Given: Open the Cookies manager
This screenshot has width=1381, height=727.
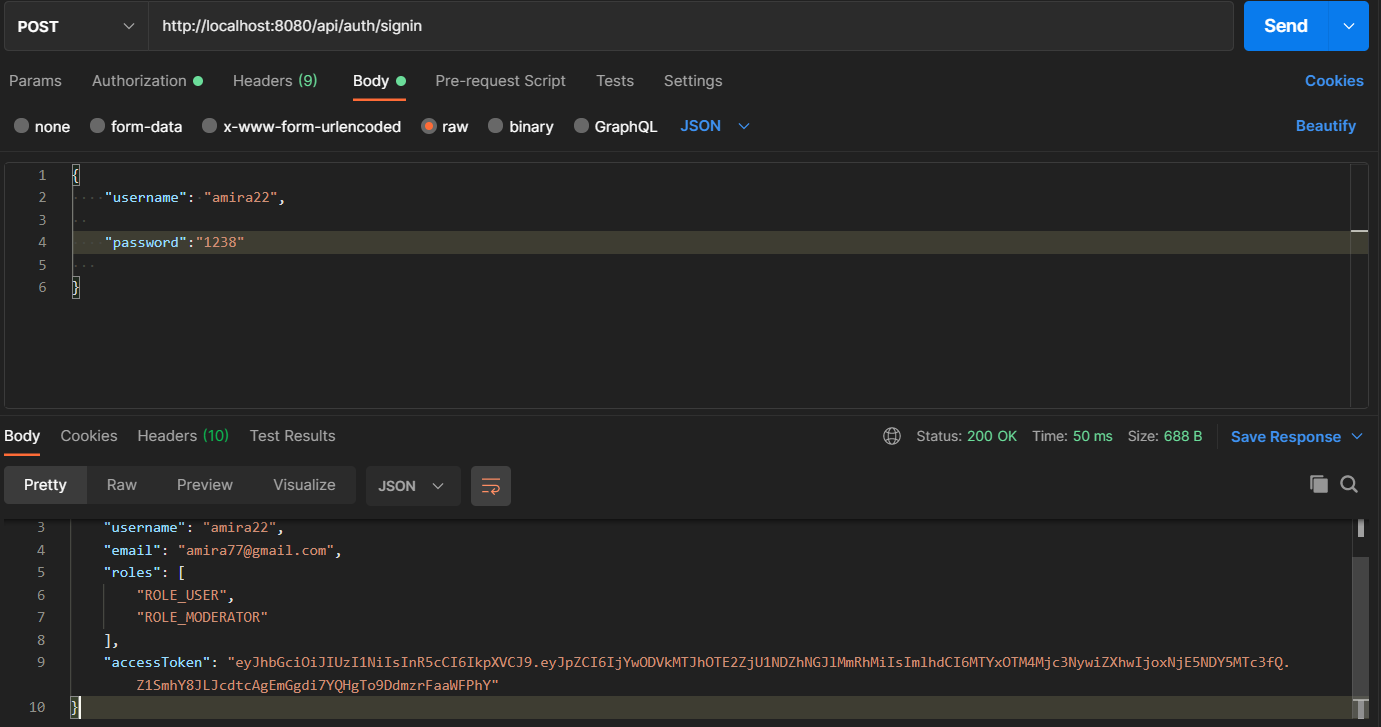Looking at the screenshot, I should (x=1334, y=80).
